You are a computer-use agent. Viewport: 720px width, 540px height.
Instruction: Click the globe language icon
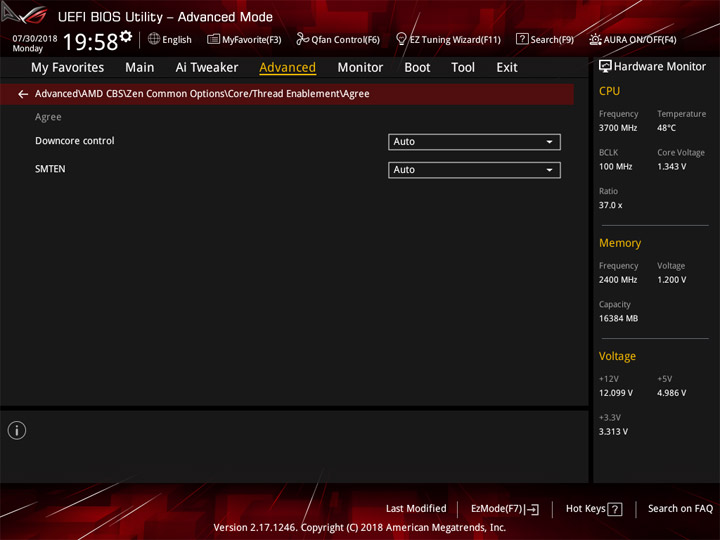[154, 39]
